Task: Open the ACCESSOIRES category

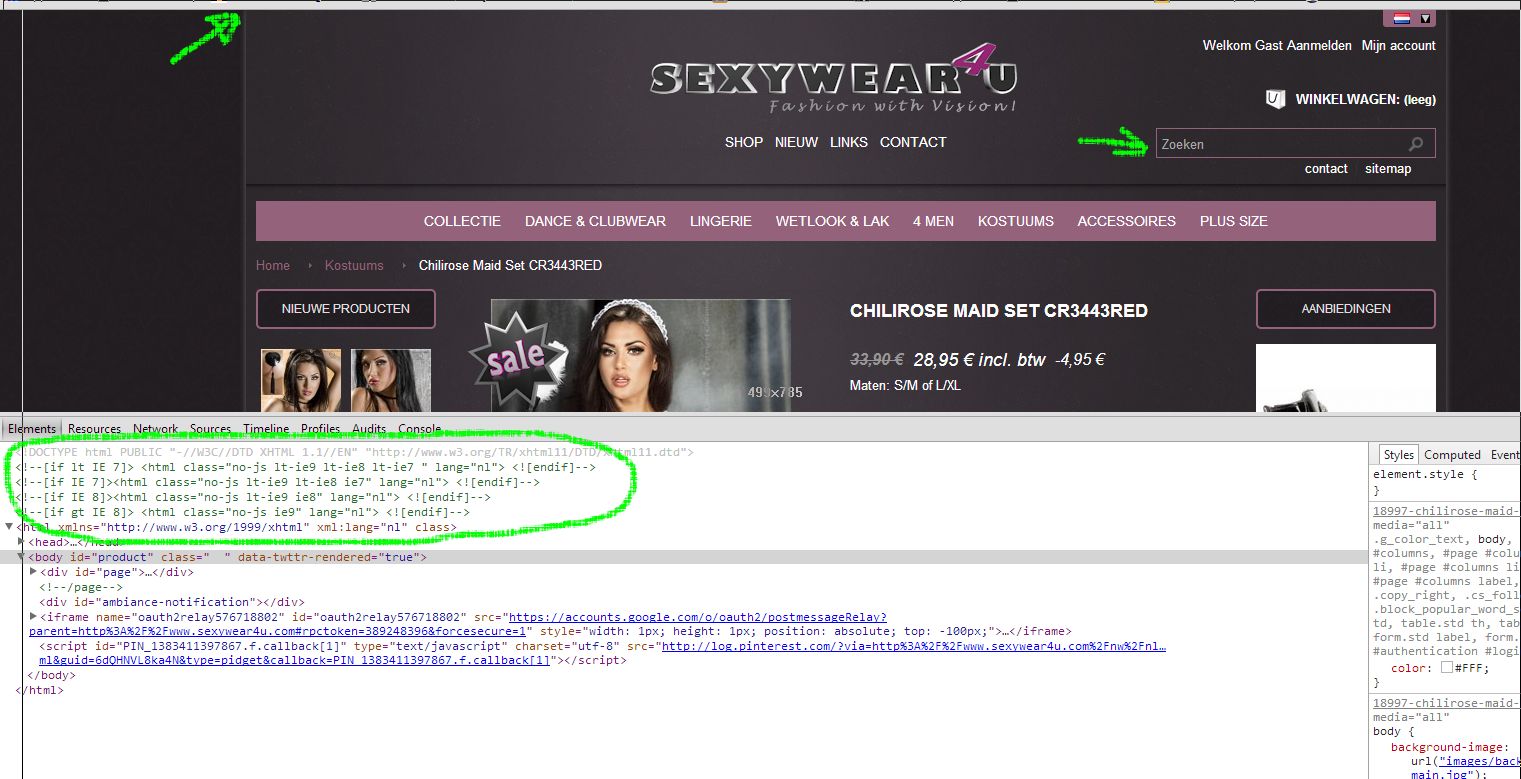Action: coord(1127,221)
